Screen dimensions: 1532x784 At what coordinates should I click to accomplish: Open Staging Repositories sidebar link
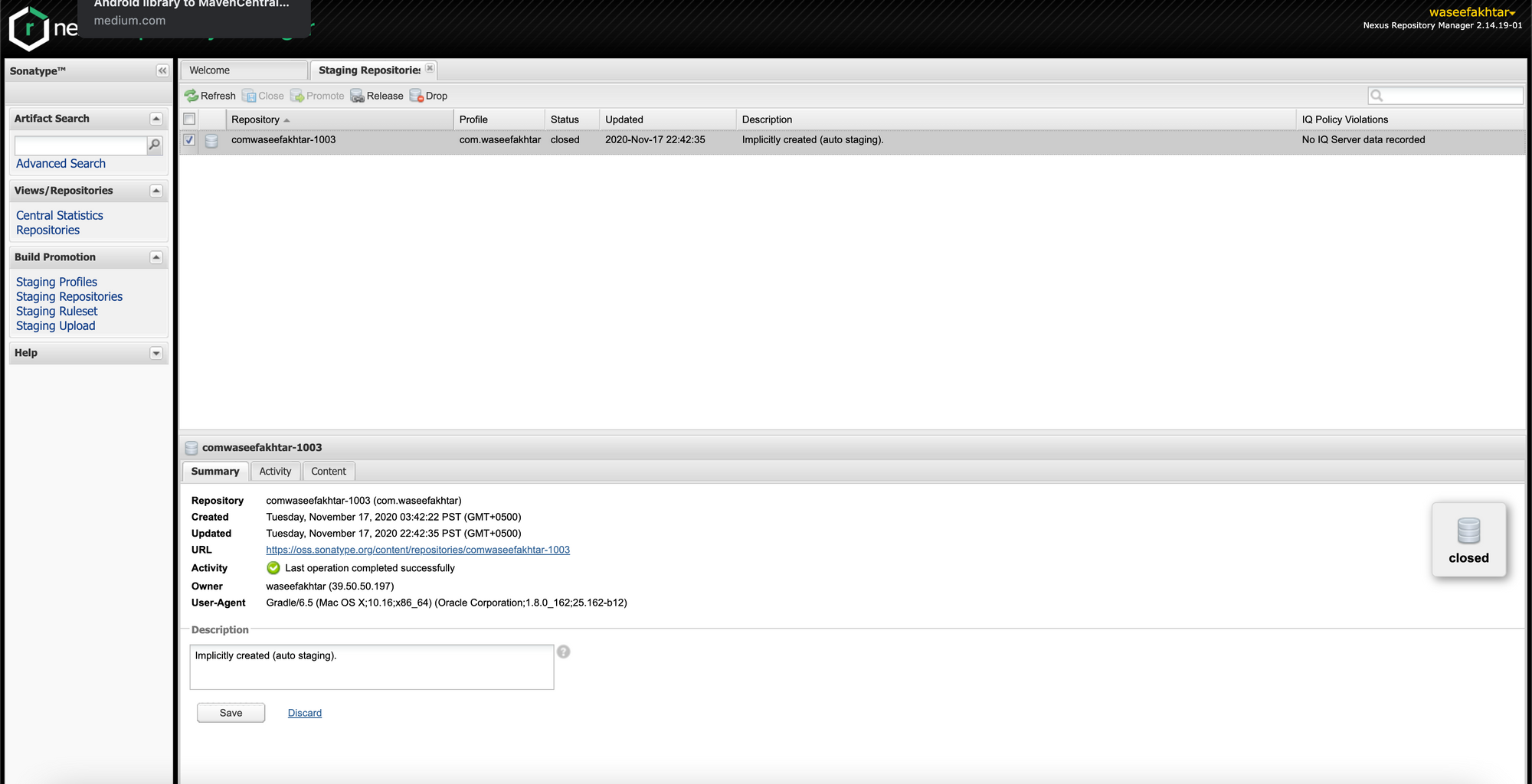69,297
